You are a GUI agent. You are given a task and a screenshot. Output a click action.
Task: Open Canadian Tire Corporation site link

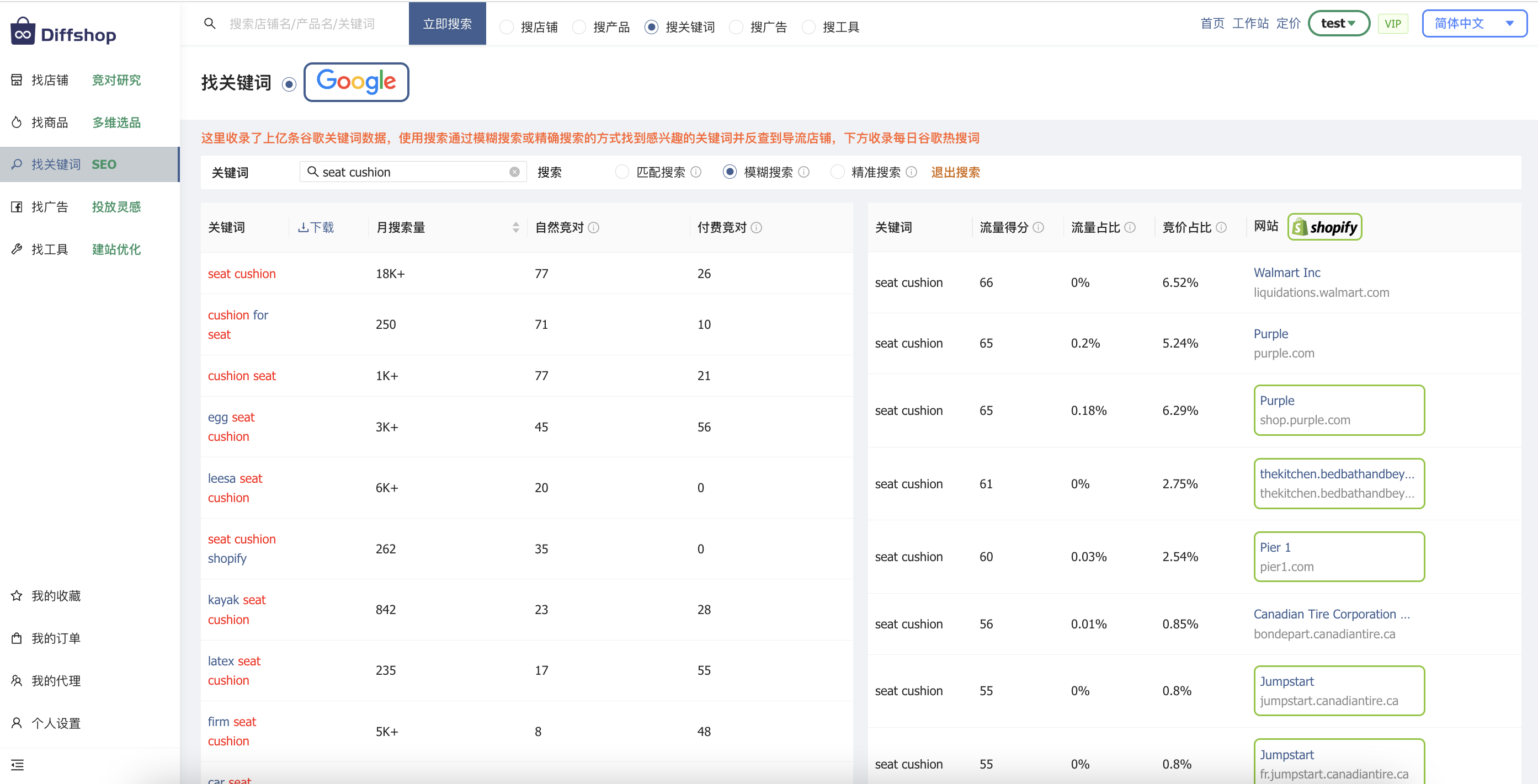click(1332, 614)
